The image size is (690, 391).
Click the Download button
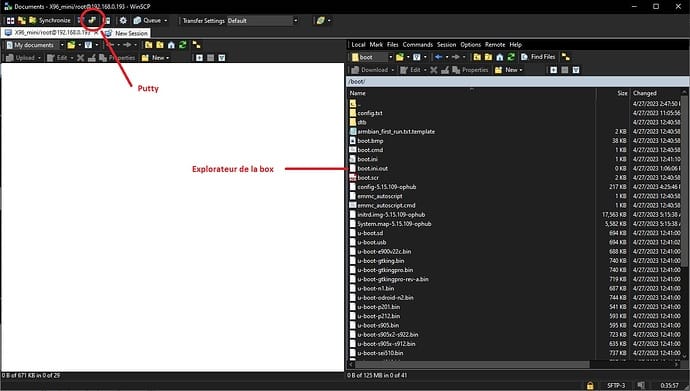click(x=370, y=70)
